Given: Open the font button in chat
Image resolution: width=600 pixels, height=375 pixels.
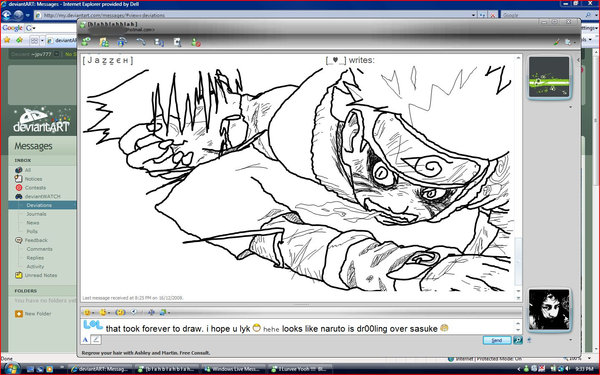Looking at the screenshot, I should point(151,312).
